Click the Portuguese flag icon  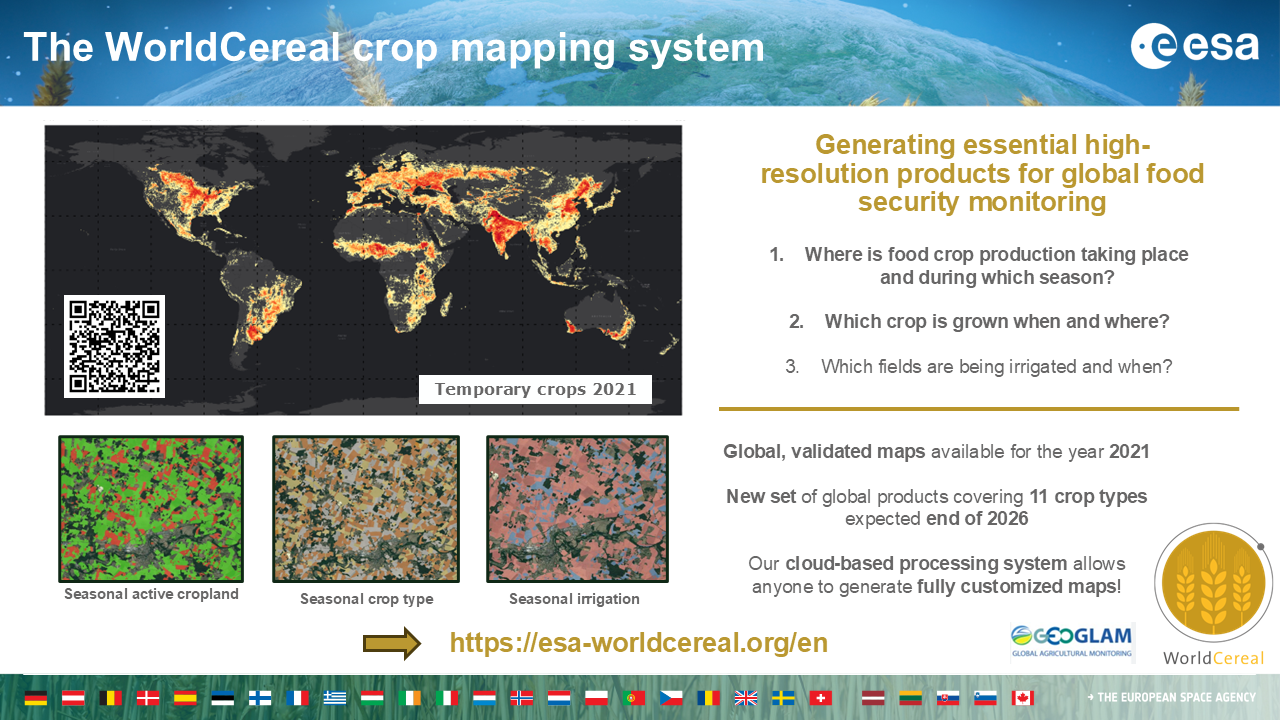(634, 698)
